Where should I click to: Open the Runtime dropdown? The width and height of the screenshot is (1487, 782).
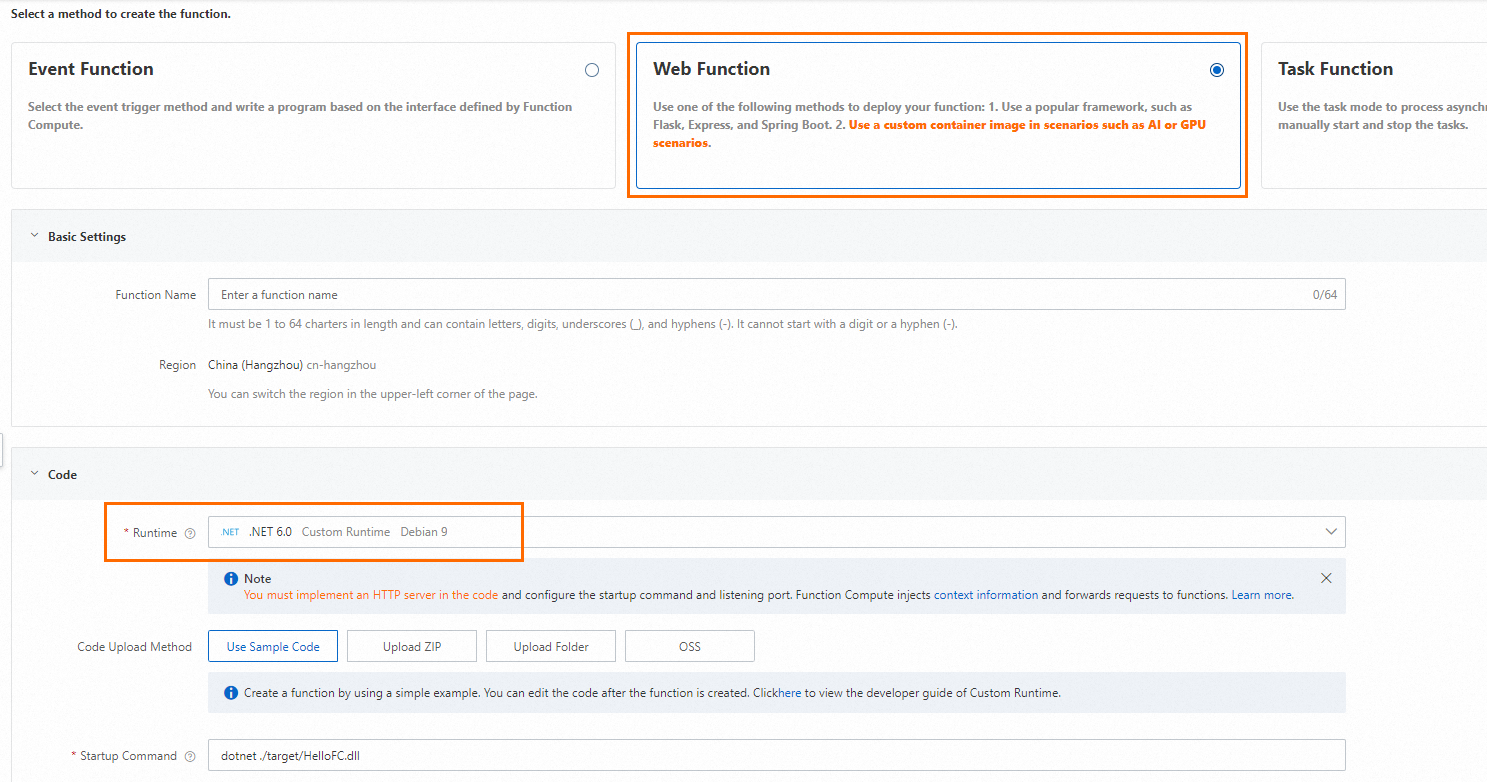776,532
